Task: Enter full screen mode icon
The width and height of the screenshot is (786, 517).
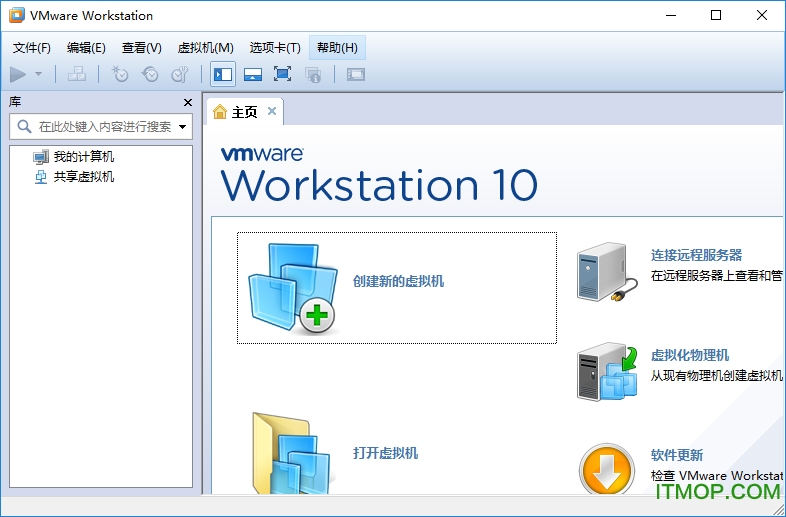Action: click(x=283, y=75)
